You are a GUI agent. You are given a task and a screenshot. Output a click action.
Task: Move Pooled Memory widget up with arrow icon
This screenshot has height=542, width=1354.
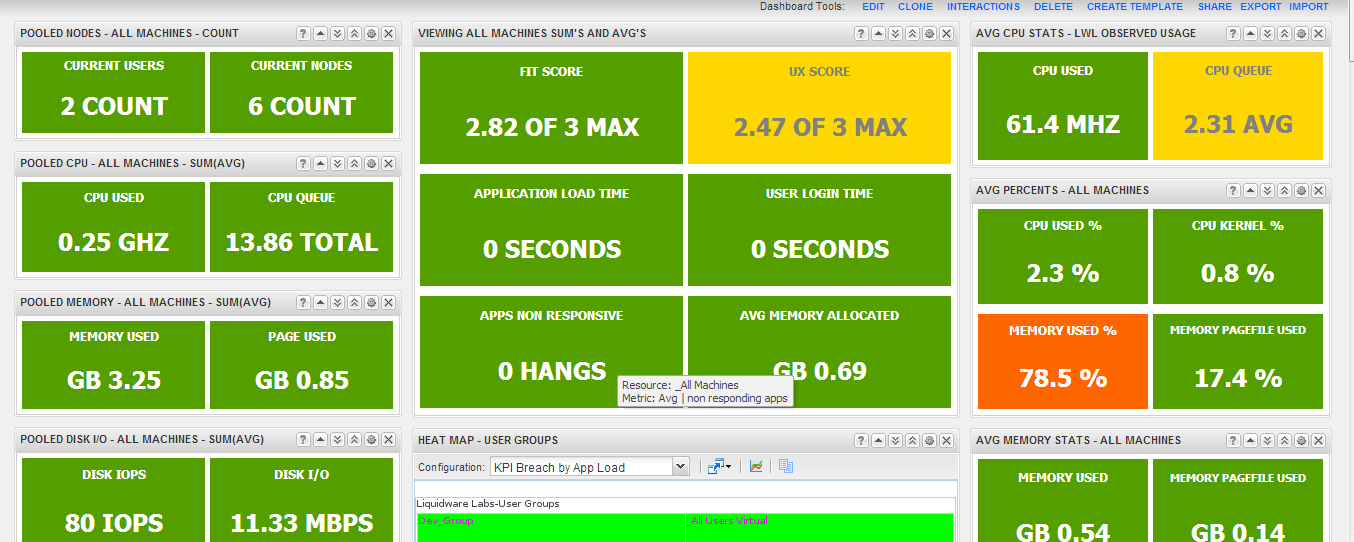320,302
